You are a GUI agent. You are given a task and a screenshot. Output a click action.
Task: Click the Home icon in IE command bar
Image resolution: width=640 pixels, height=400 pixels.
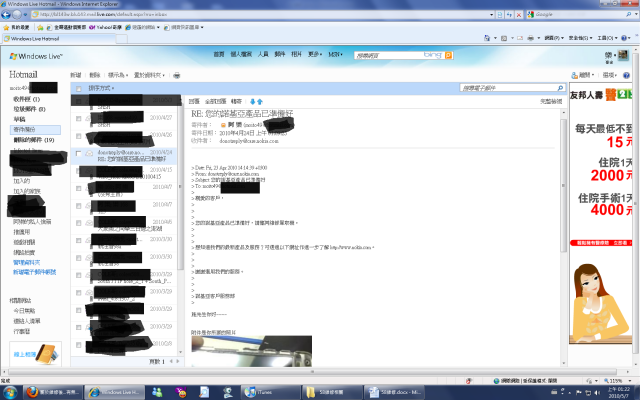pos(487,38)
